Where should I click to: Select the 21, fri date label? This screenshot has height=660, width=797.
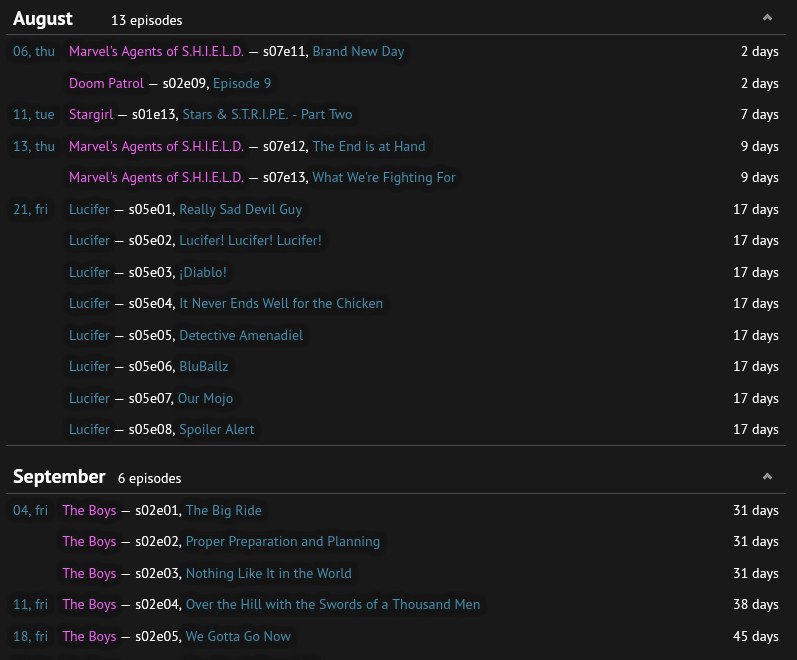coord(30,209)
